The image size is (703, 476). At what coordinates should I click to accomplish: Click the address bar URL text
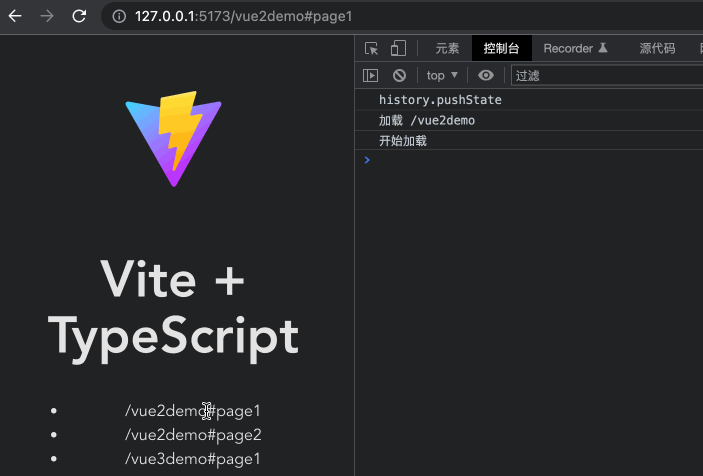243,17
